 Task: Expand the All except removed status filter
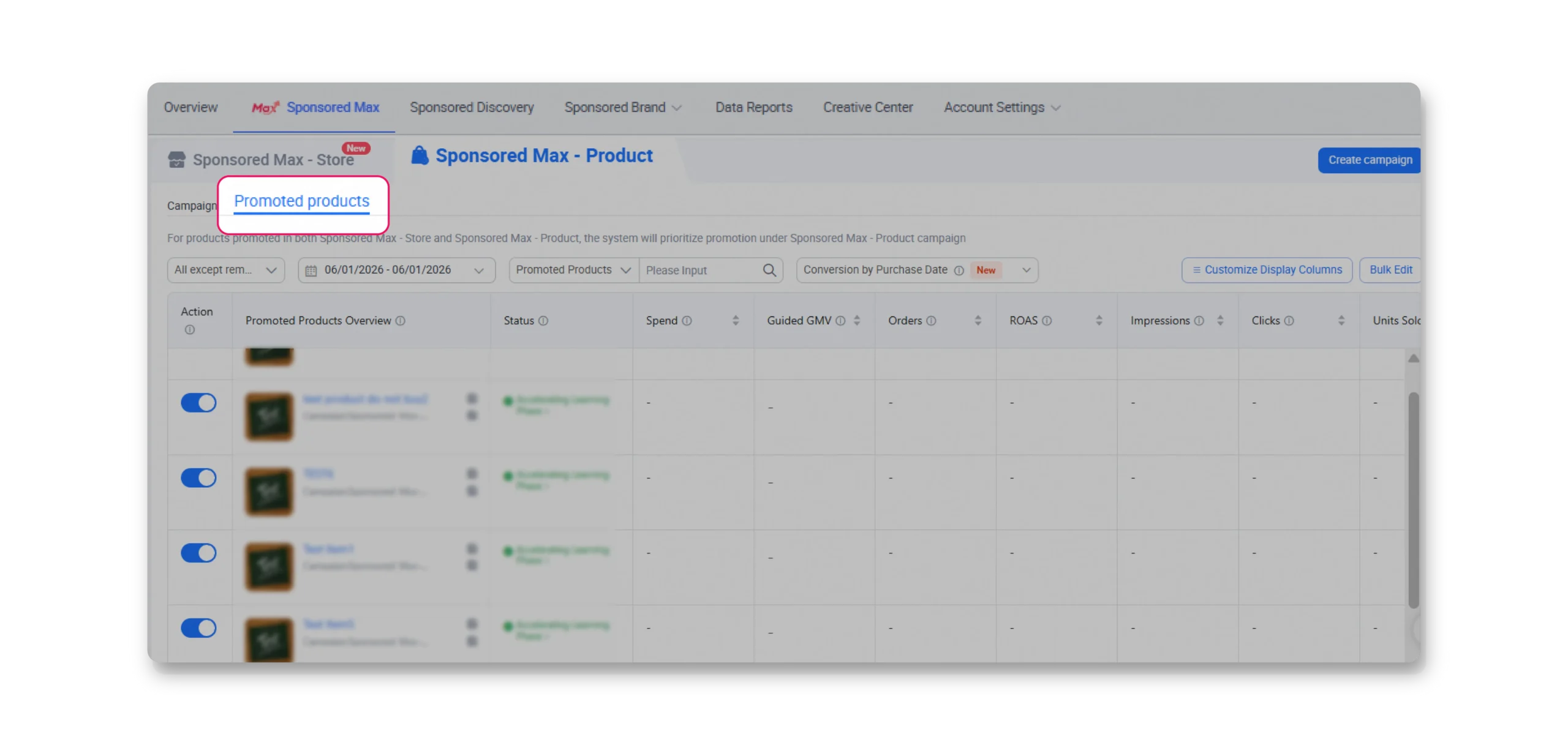pos(225,270)
